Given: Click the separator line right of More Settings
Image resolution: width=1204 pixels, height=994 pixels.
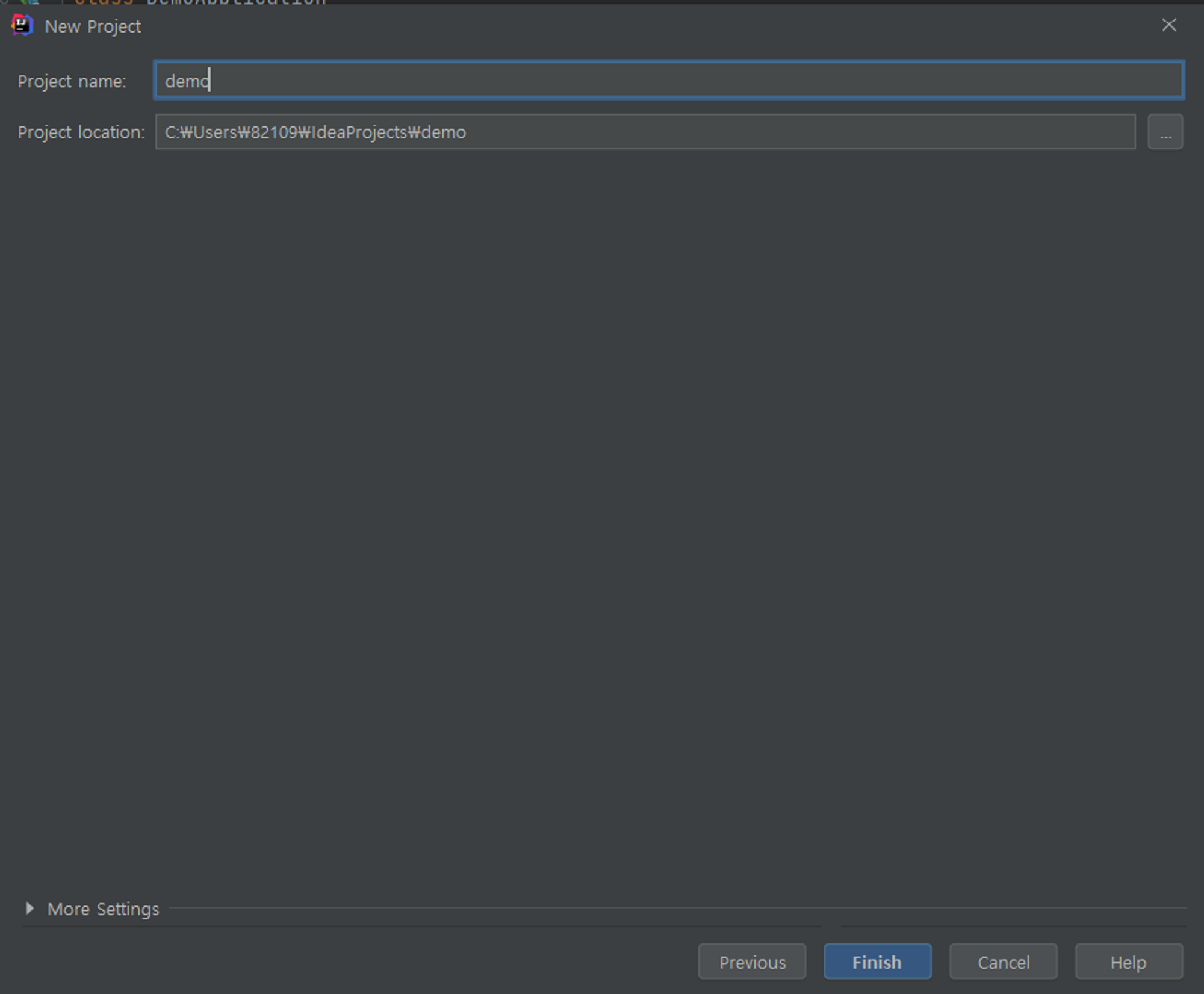Looking at the screenshot, I should [662, 907].
